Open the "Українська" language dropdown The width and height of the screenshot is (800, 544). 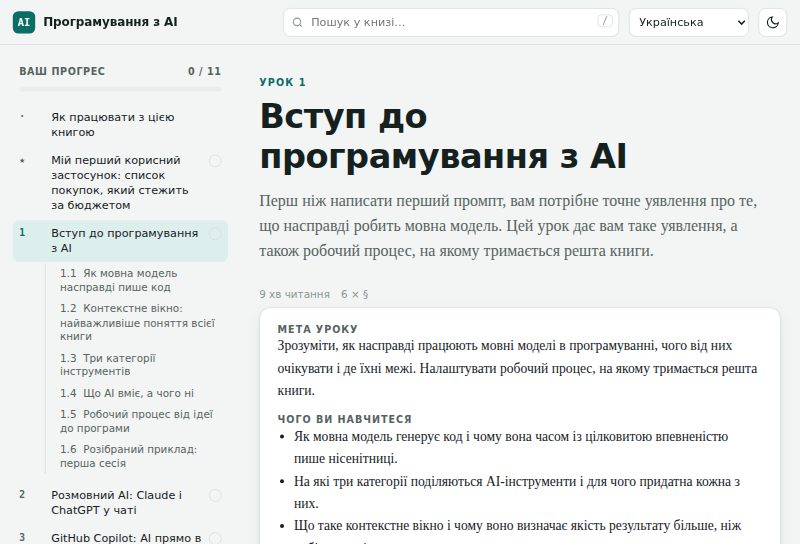[689, 22]
